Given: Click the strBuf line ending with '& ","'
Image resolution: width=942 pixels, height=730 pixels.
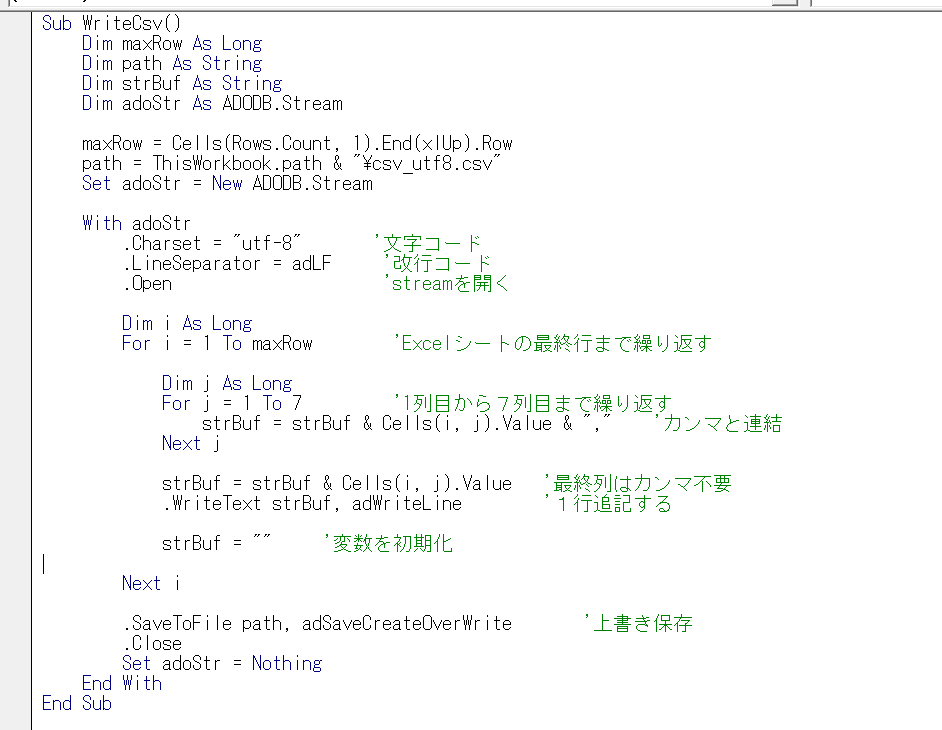Looking at the screenshot, I should pyautogui.click(x=406, y=424).
